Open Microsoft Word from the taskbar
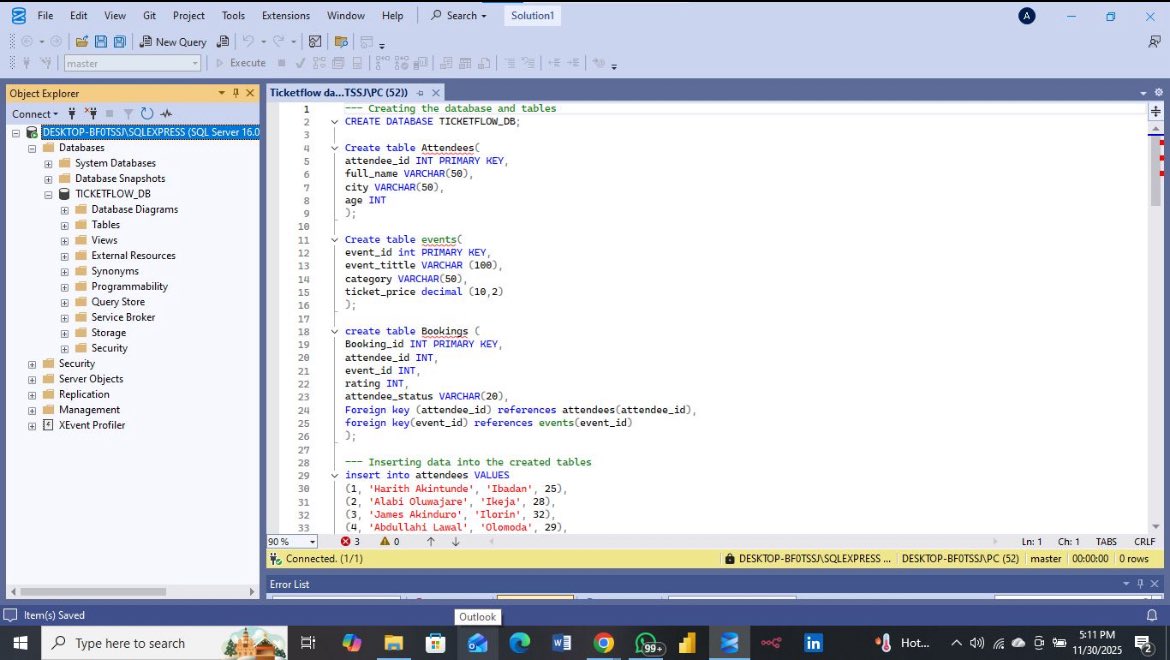Viewport: 1170px width, 660px height. 562,643
